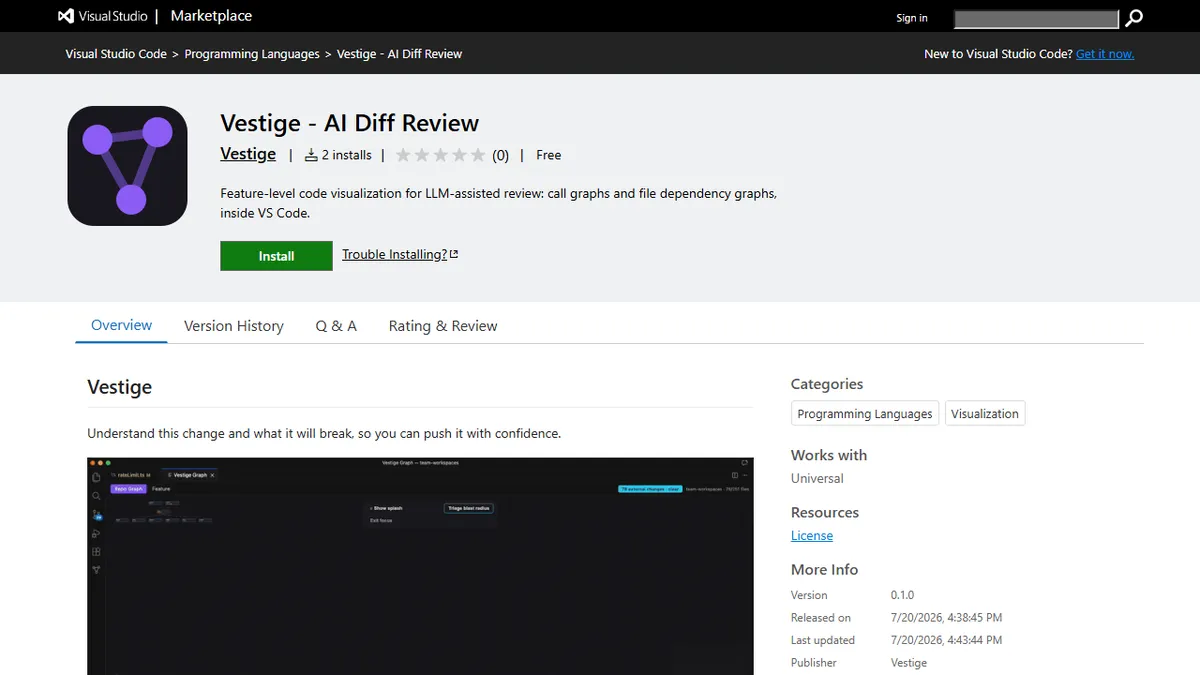Click release date '7/20/2026, 4:38:45 PM'
Viewport: 1200px width, 675px height.
(x=946, y=618)
